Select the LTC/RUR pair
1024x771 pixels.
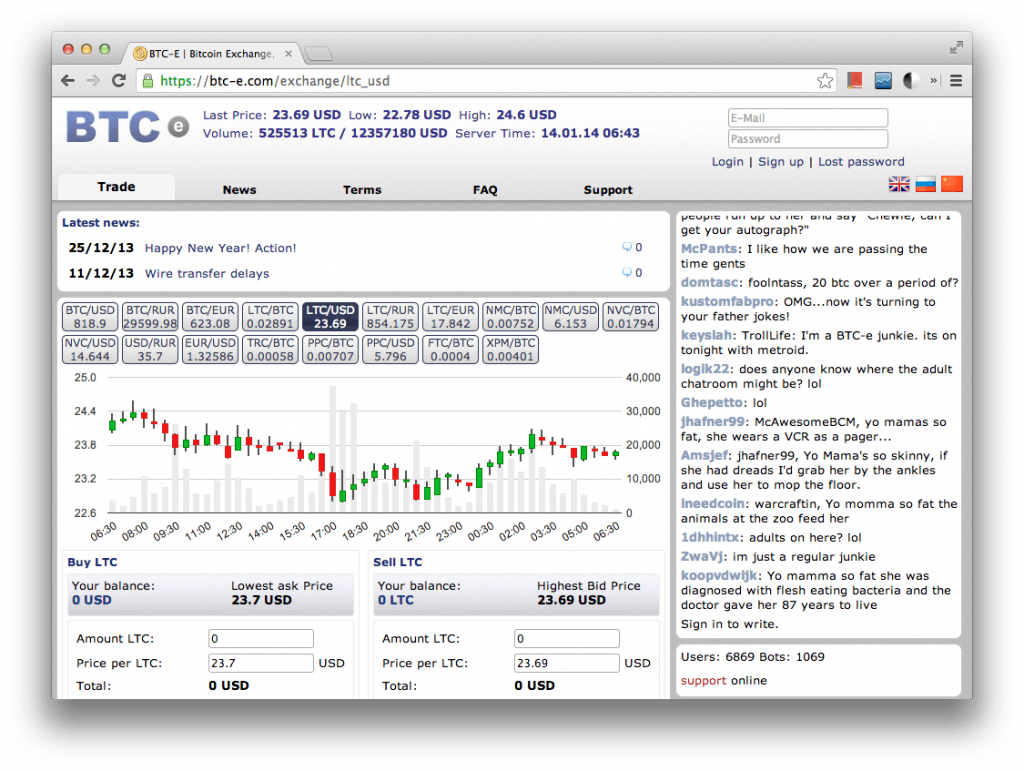click(391, 317)
